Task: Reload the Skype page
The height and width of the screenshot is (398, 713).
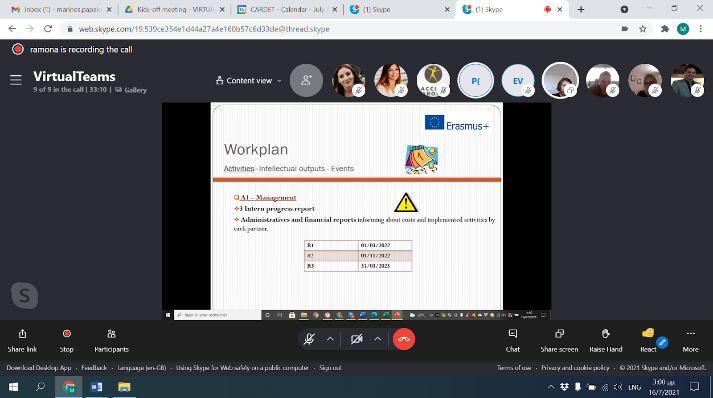Action: (48, 29)
